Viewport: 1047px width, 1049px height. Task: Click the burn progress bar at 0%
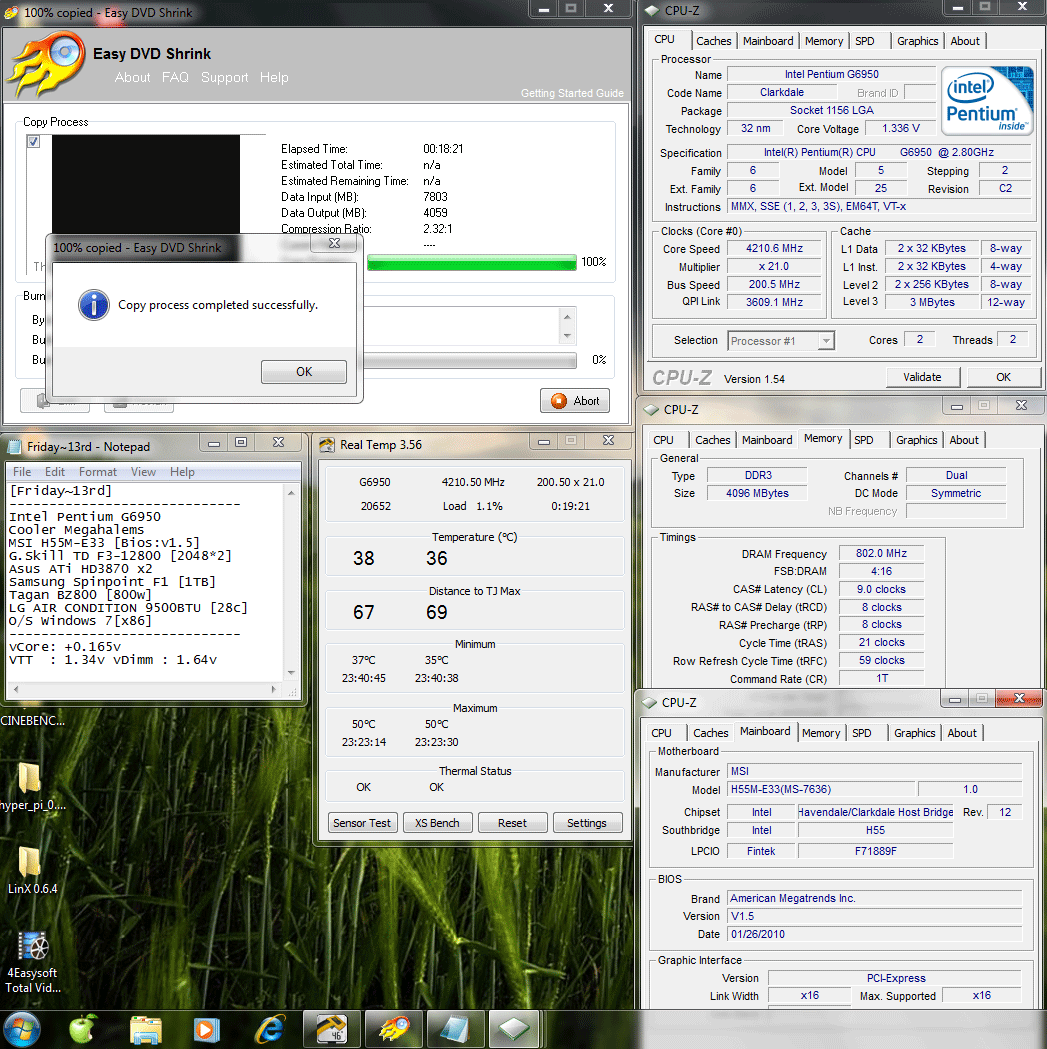470,361
